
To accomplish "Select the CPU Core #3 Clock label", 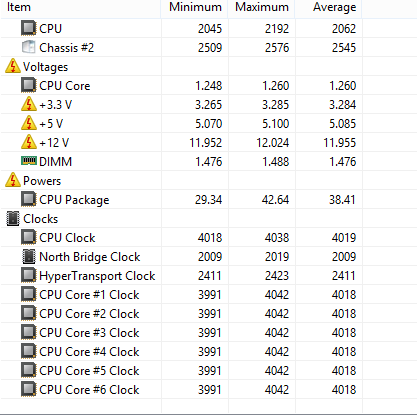I will [89, 332].
